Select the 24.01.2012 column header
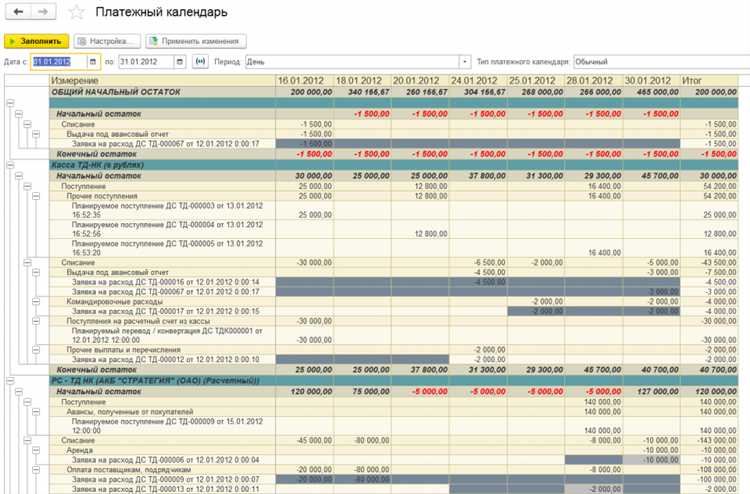Screen dimensions: 750x494 pyautogui.click(x=476, y=80)
